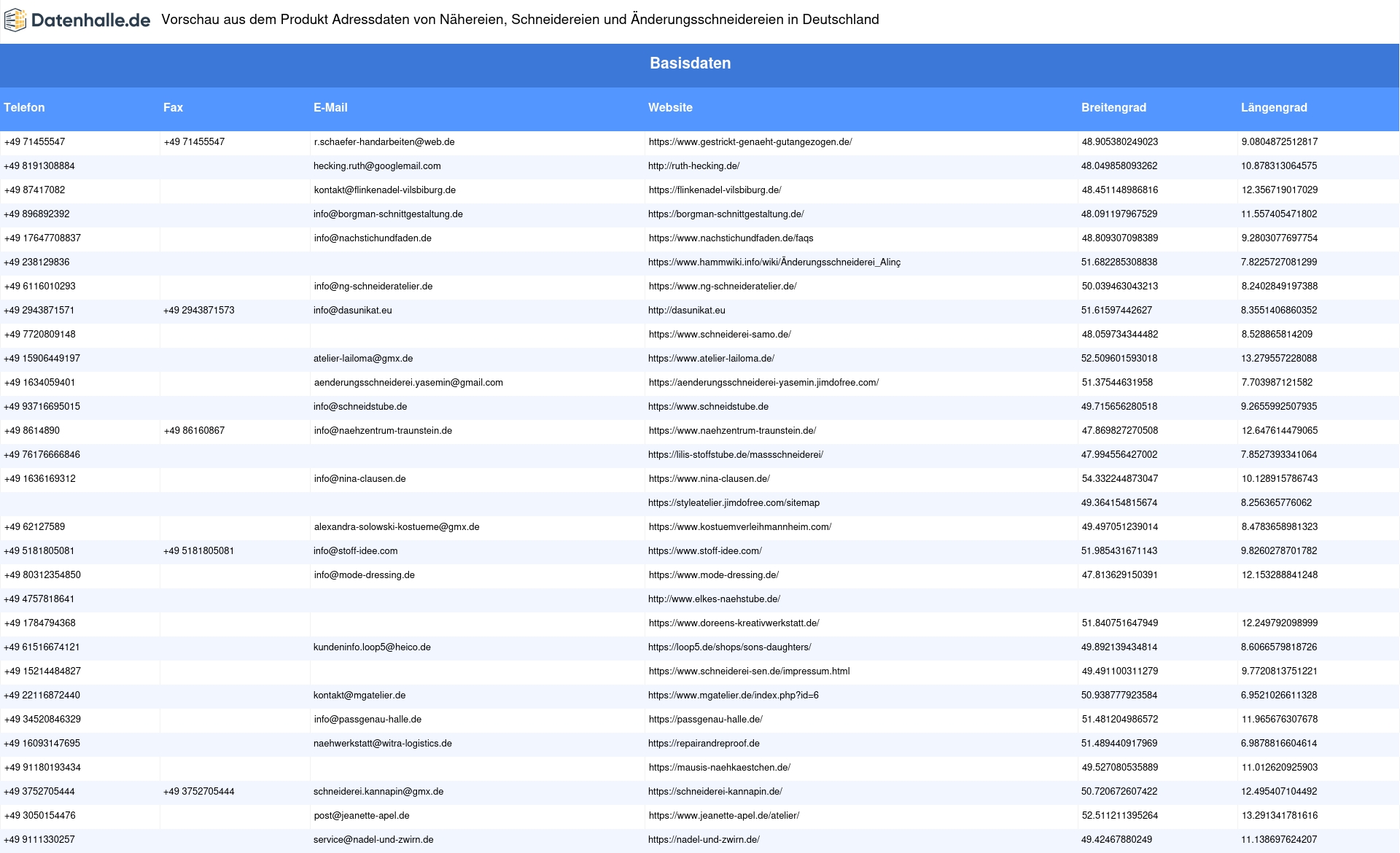Open the ruth-hecking.de website link

693,166
